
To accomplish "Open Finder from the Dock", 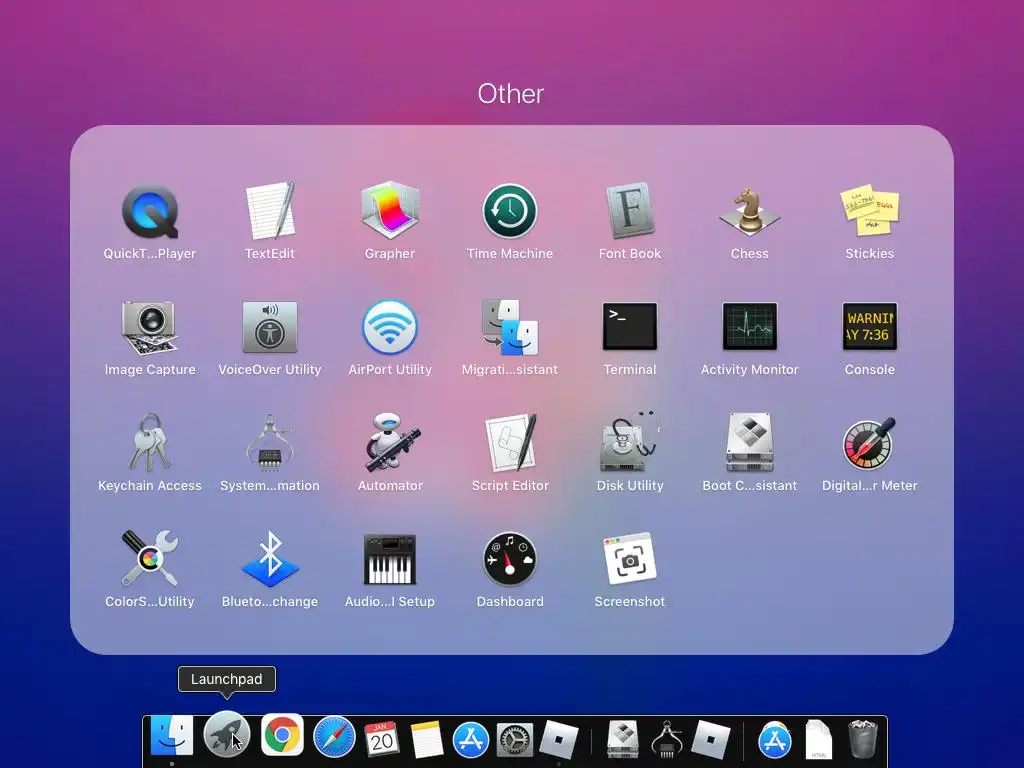I will 172,736.
